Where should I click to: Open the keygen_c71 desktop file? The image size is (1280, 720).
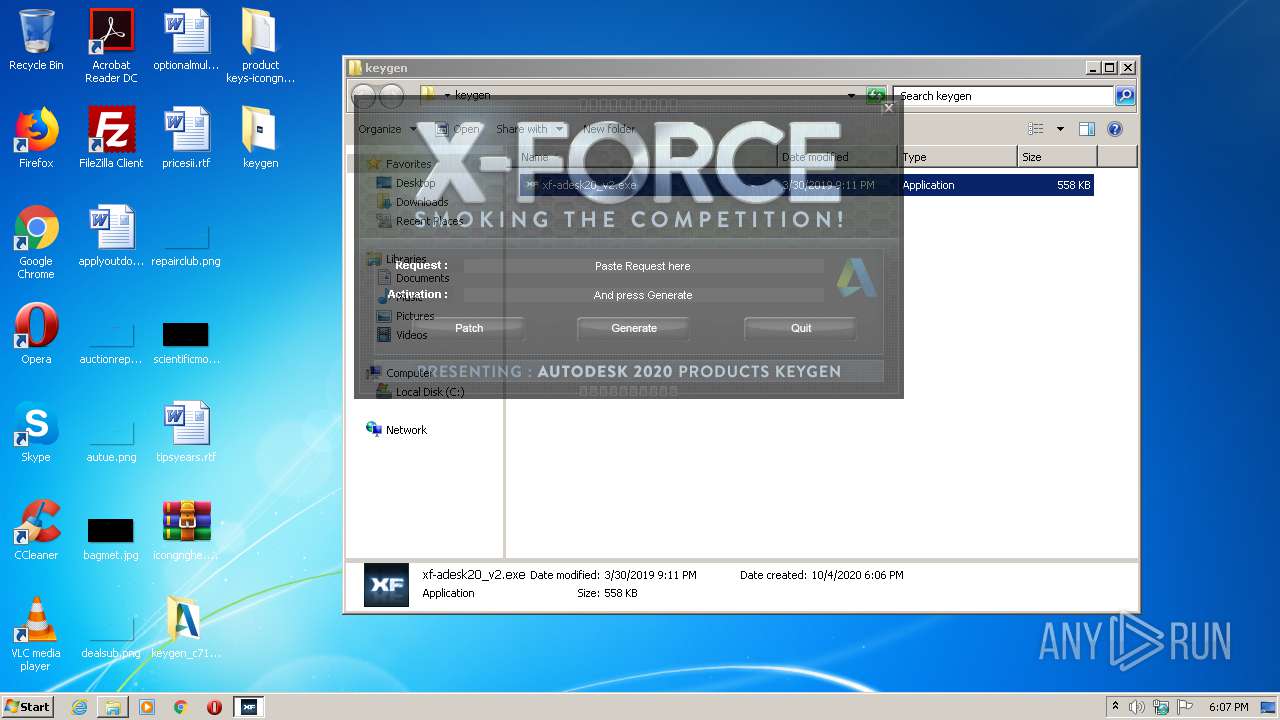[186, 628]
